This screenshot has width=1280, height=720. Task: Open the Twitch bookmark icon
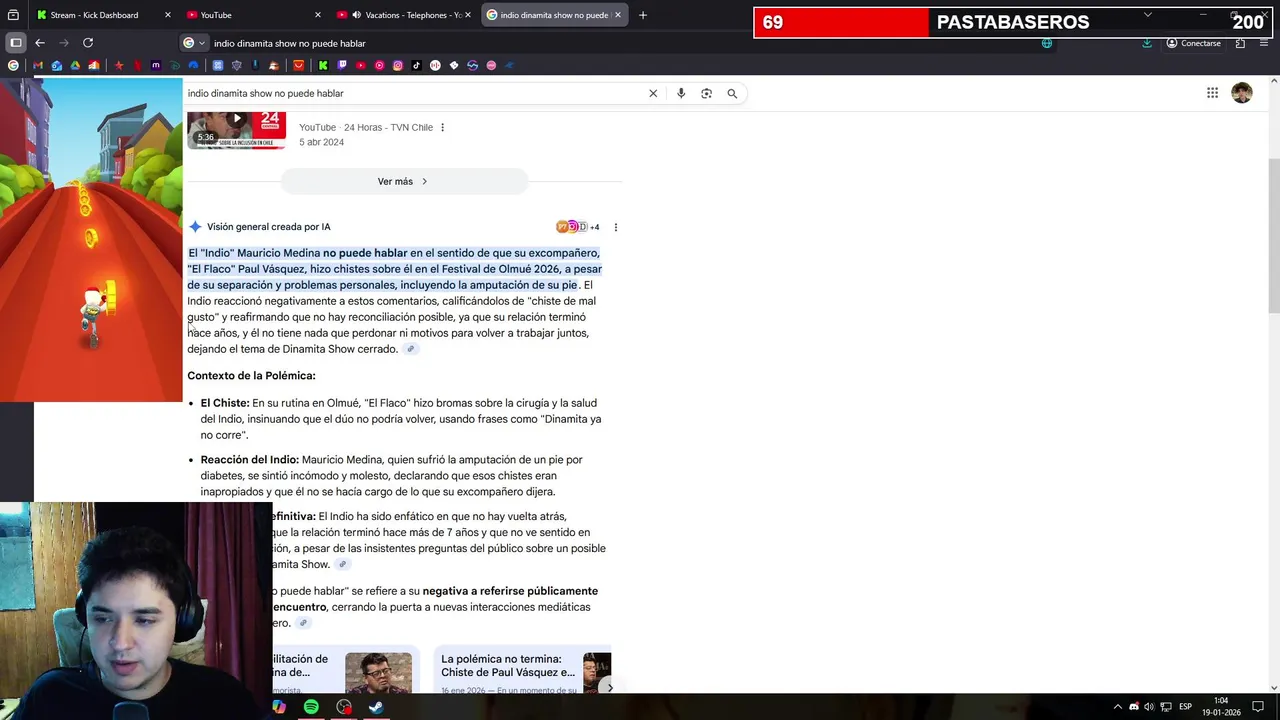coord(342,65)
